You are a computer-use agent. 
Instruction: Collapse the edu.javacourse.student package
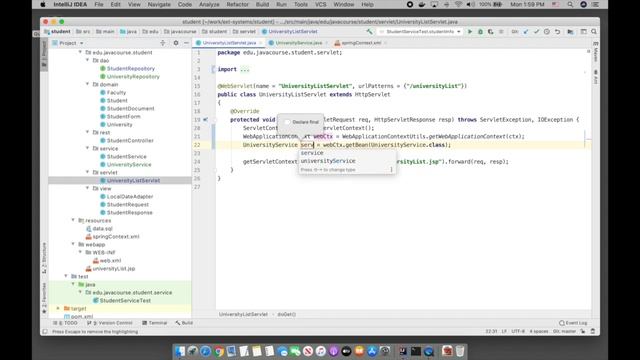[80, 52]
